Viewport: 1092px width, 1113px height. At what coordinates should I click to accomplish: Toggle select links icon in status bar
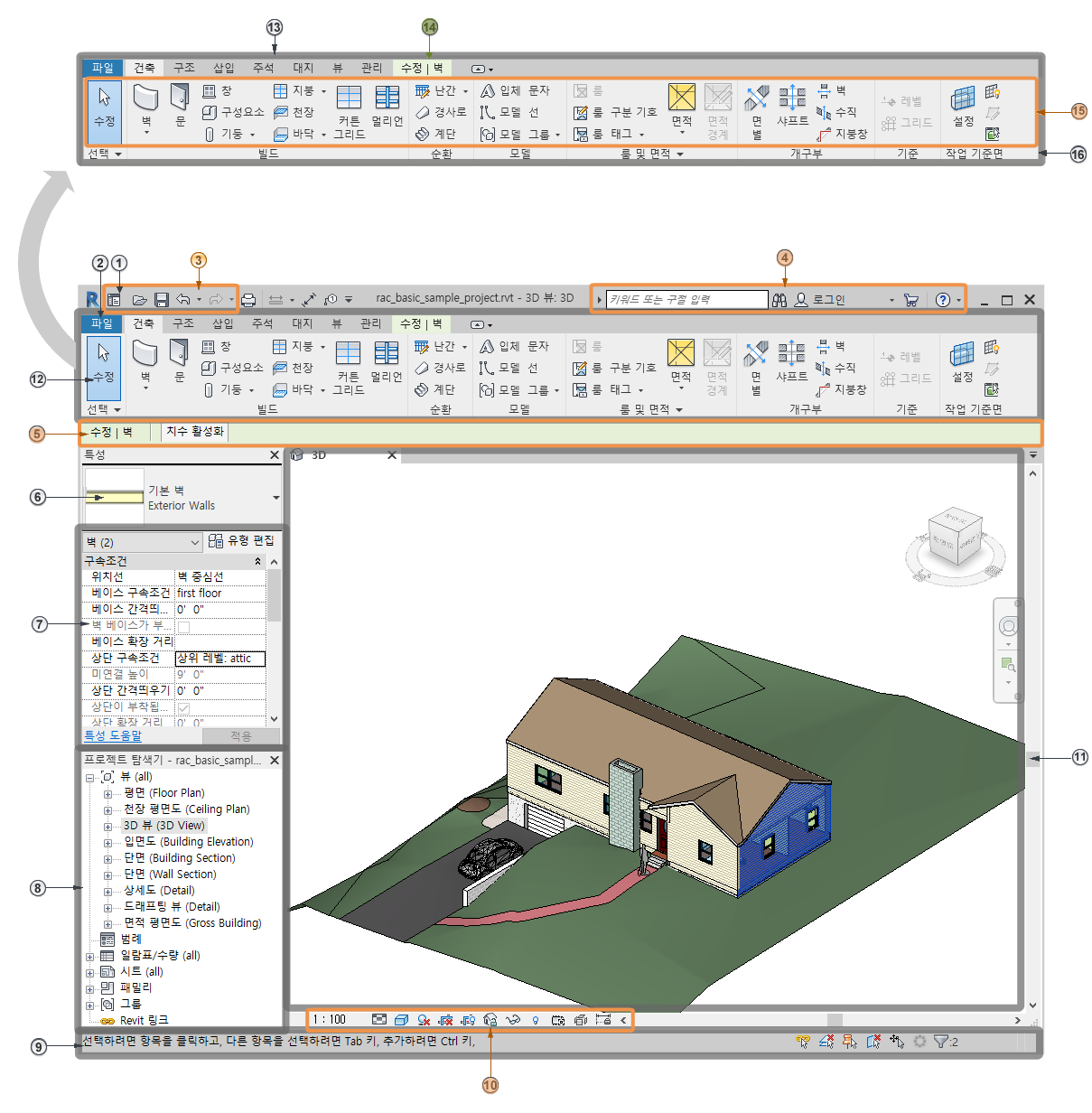pyautogui.click(x=803, y=1042)
